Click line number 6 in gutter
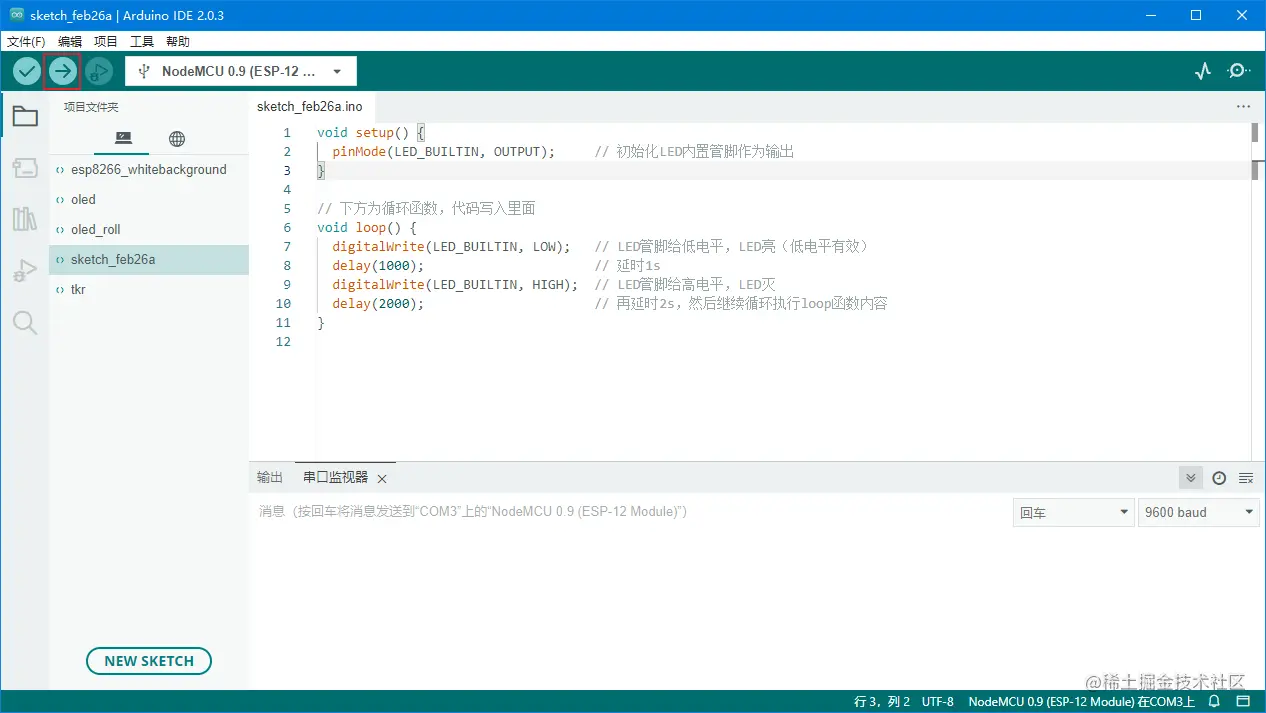This screenshot has width=1266, height=713. pos(287,227)
